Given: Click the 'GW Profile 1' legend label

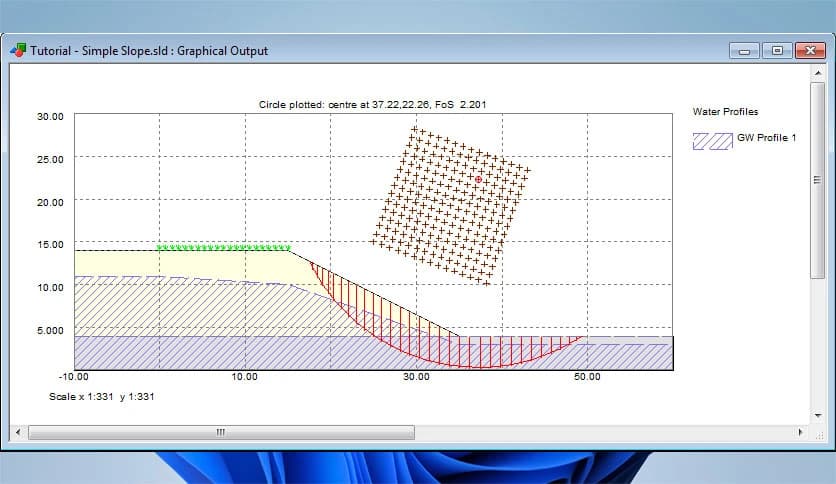Looking at the screenshot, I should pyautogui.click(x=766, y=138).
